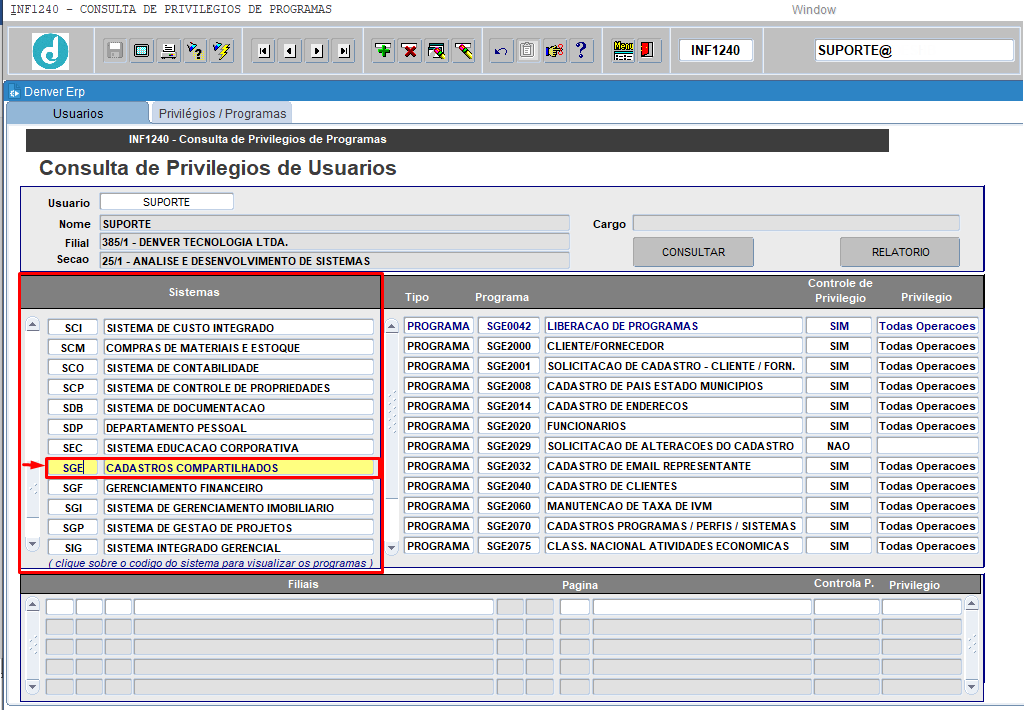Click the Sistemas list scroll-up arrow
1024x710 pixels.
coord(33,325)
